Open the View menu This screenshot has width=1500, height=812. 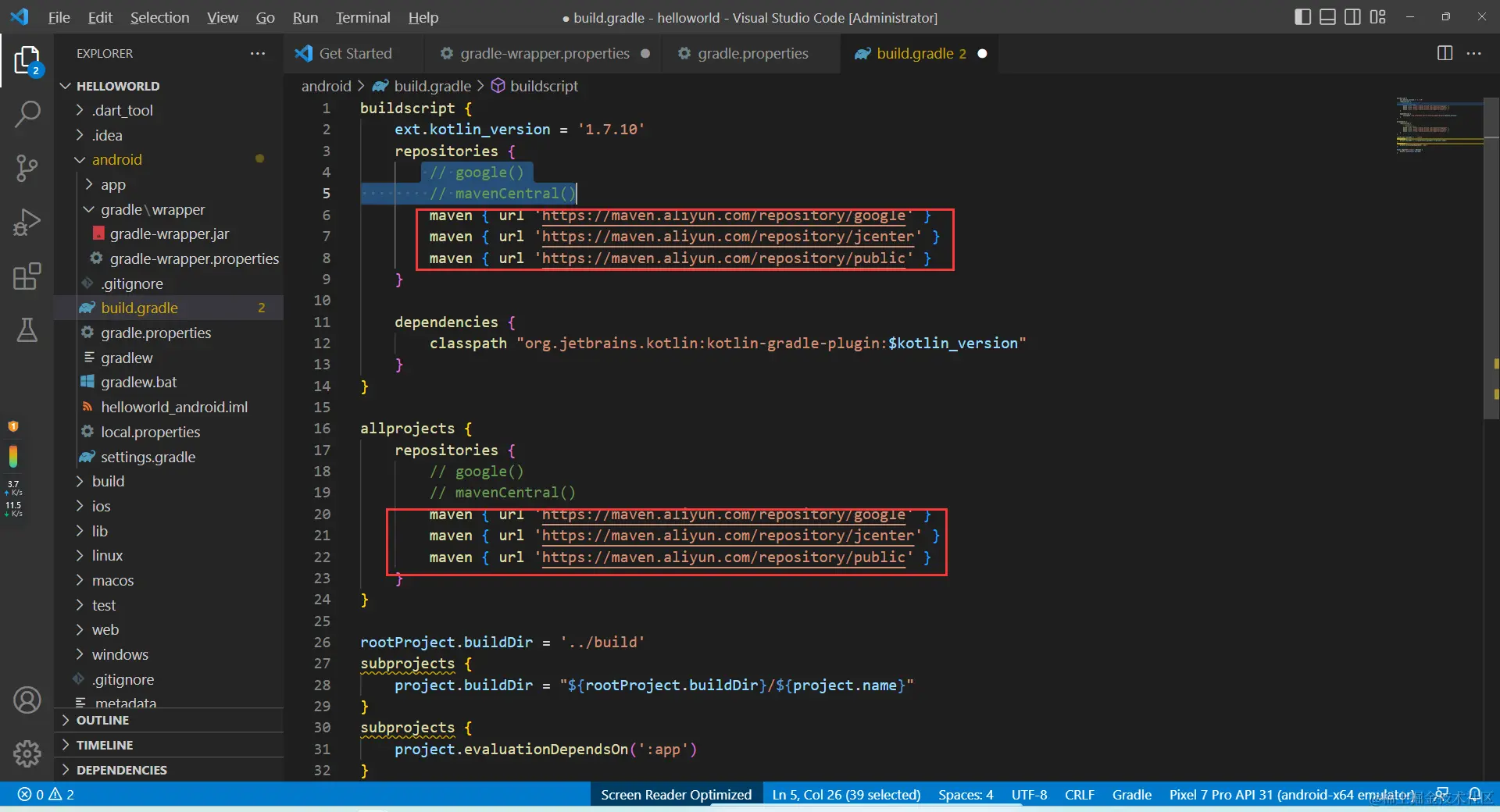[x=223, y=17]
